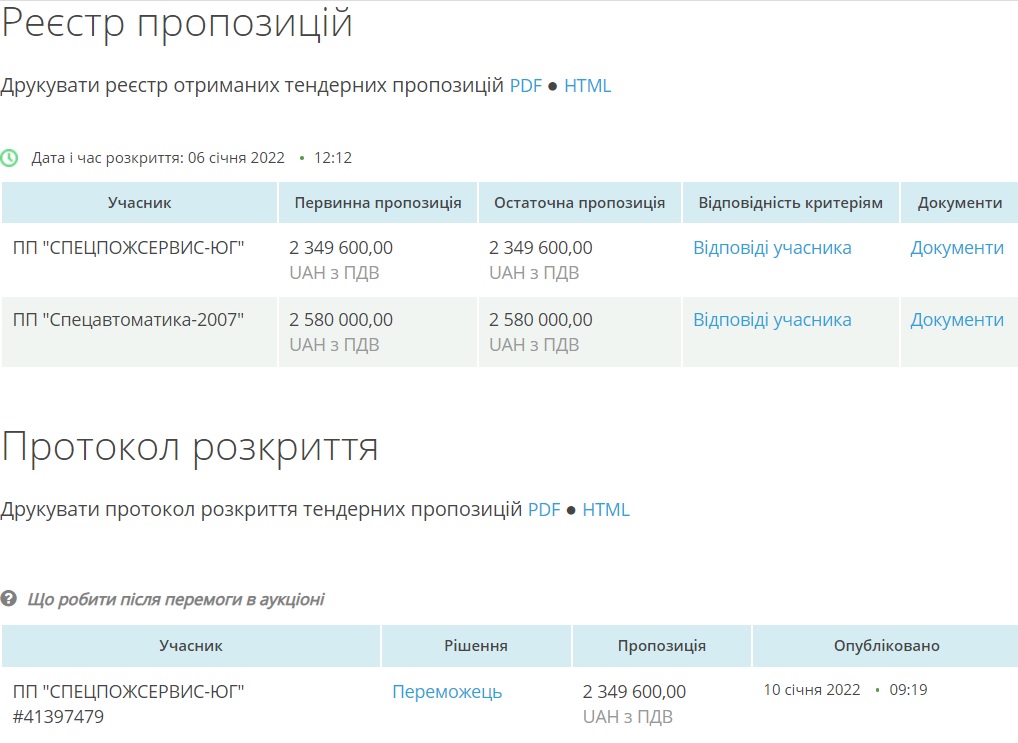
Task: Open Відповіді учасника for Спецавтоматика-2007
Action: [x=772, y=320]
